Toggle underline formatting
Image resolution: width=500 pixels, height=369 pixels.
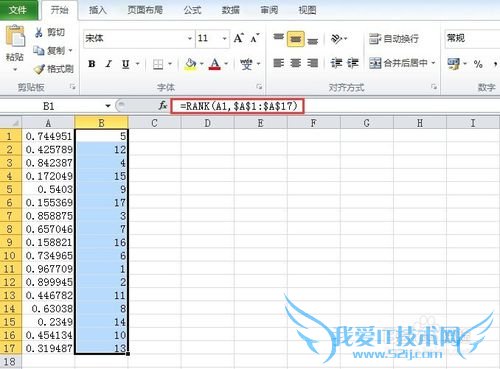[x=125, y=64]
